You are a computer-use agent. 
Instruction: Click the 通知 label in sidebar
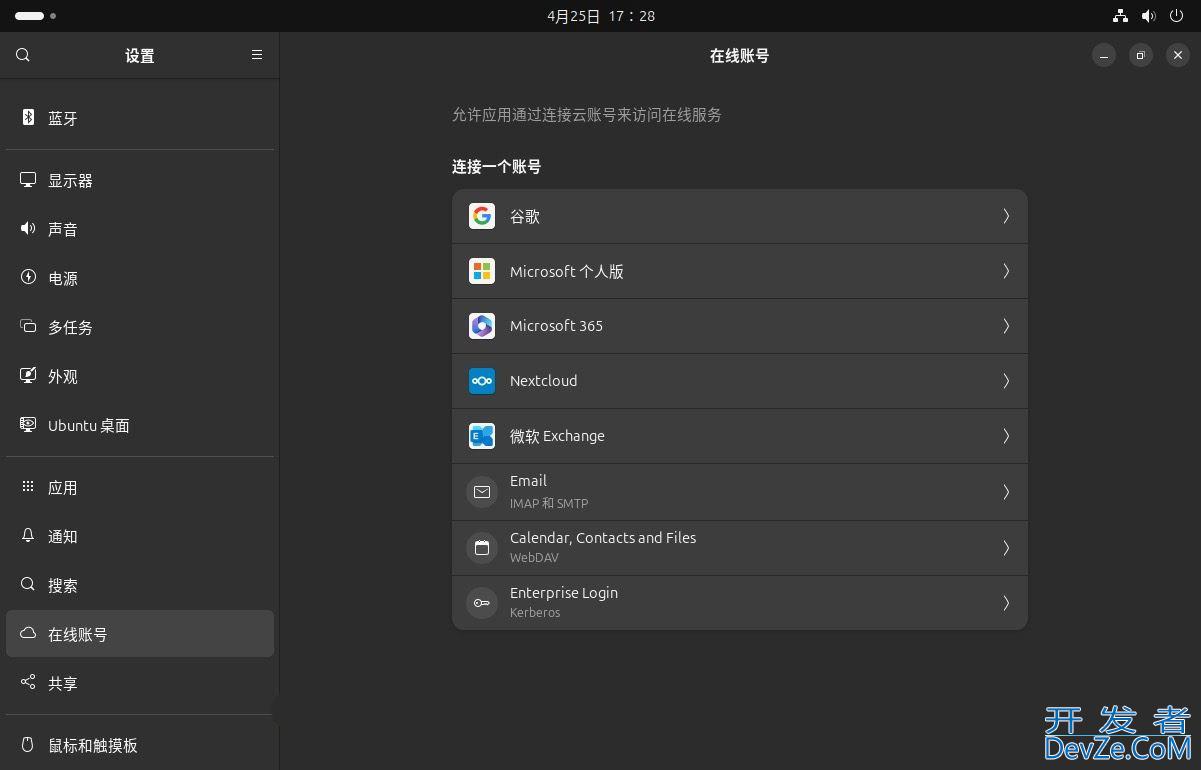coord(63,537)
